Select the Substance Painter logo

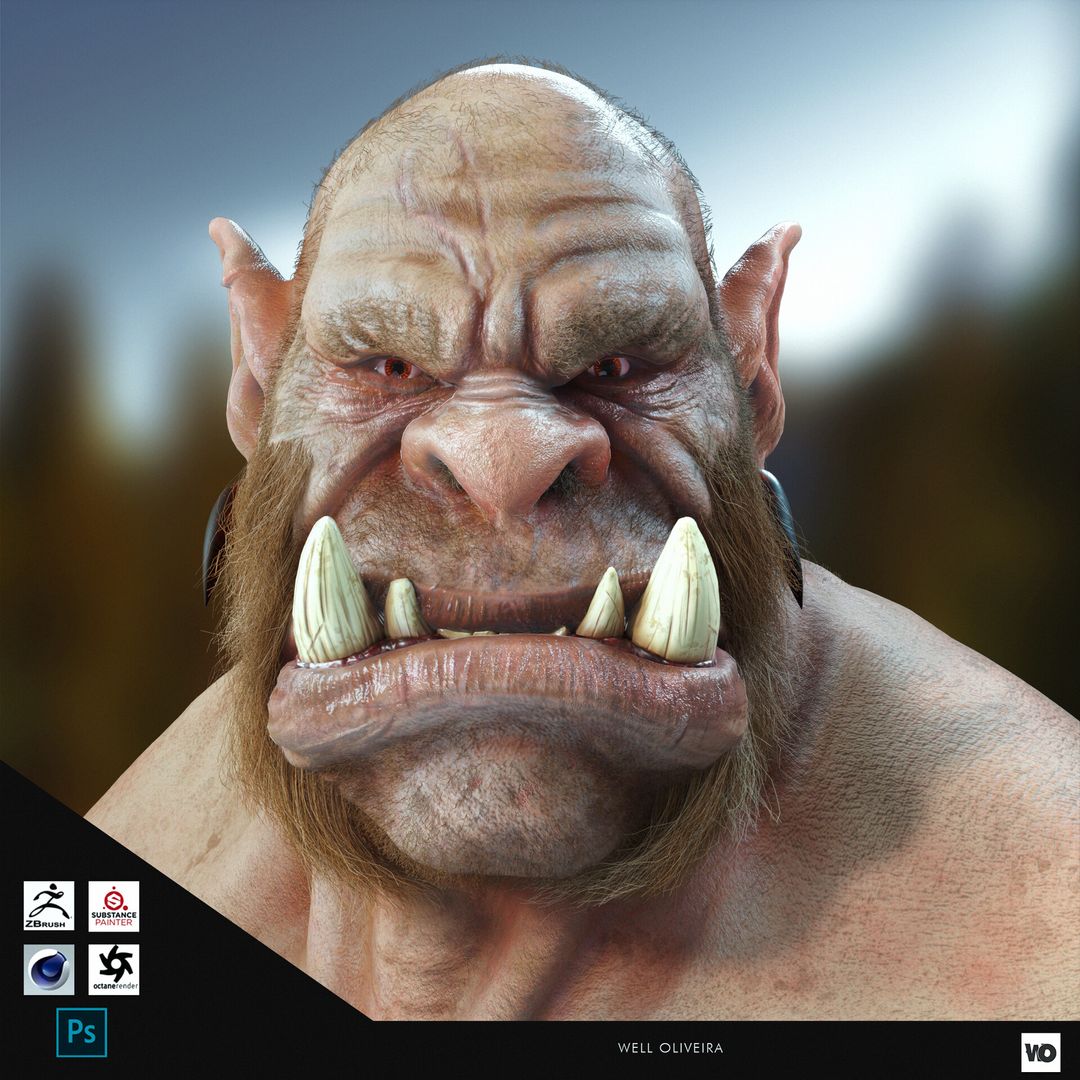113,906
